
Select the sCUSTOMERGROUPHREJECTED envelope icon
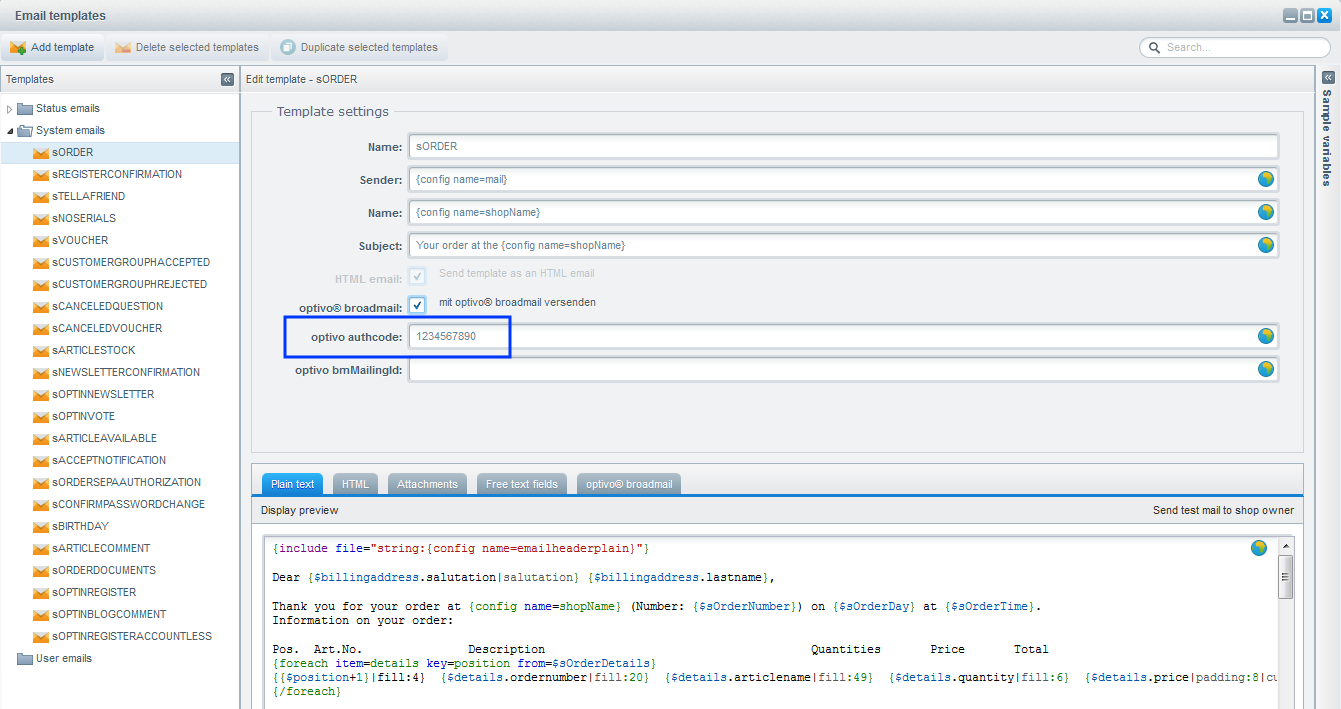[41, 285]
